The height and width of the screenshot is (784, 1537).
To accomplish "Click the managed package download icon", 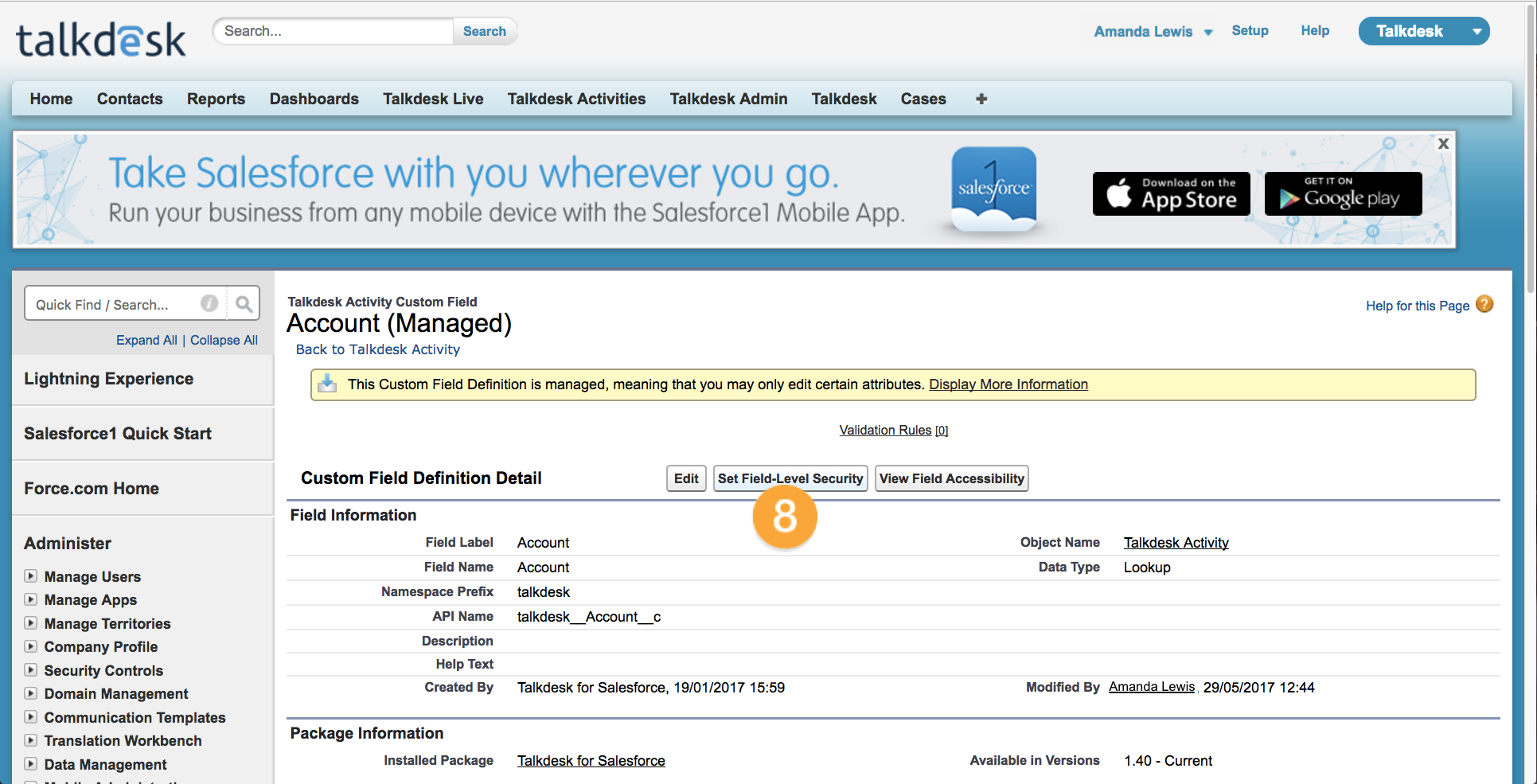I will [x=327, y=384].
